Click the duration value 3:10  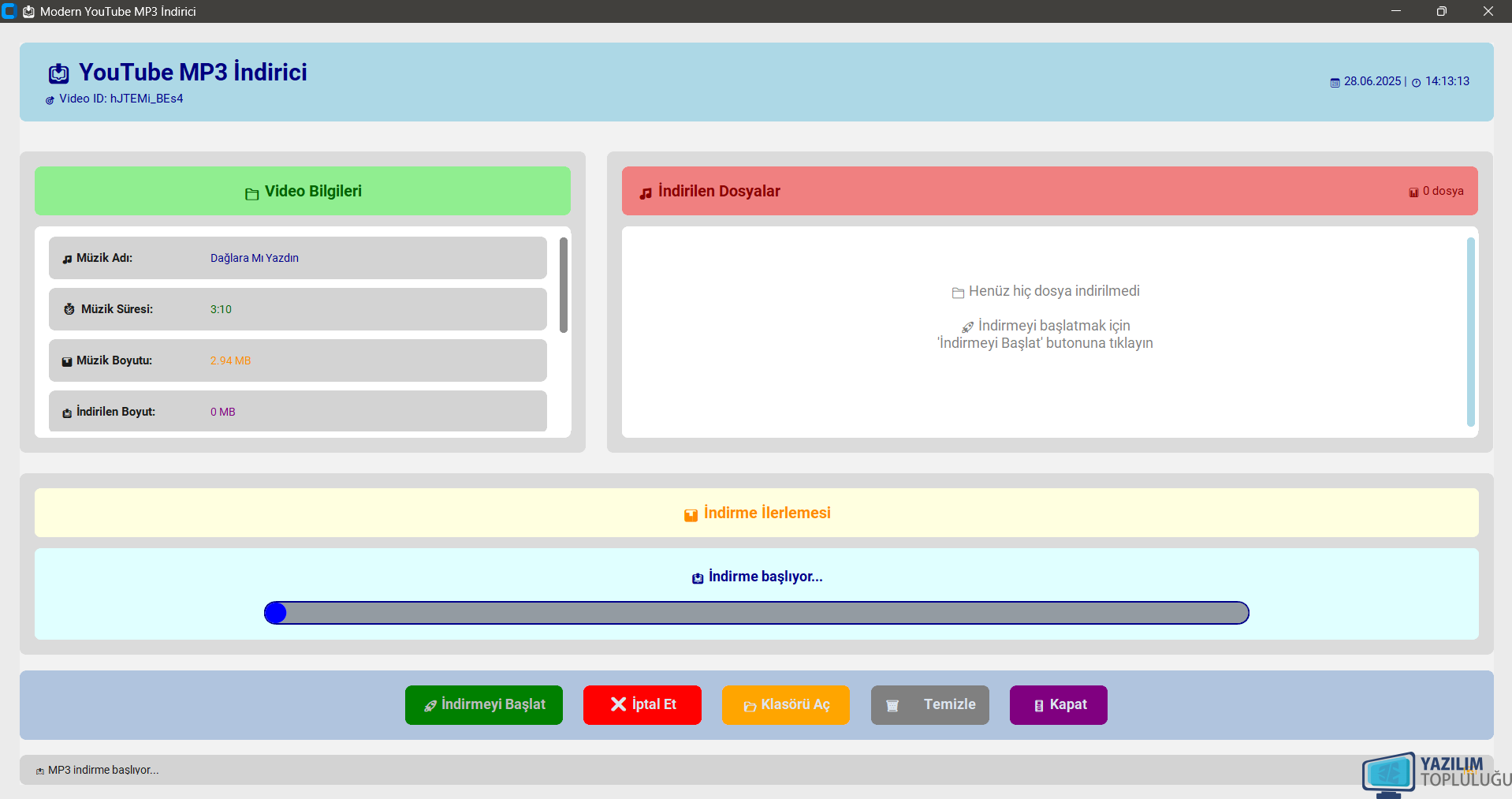pyautogui.click(x=221, y=309)
